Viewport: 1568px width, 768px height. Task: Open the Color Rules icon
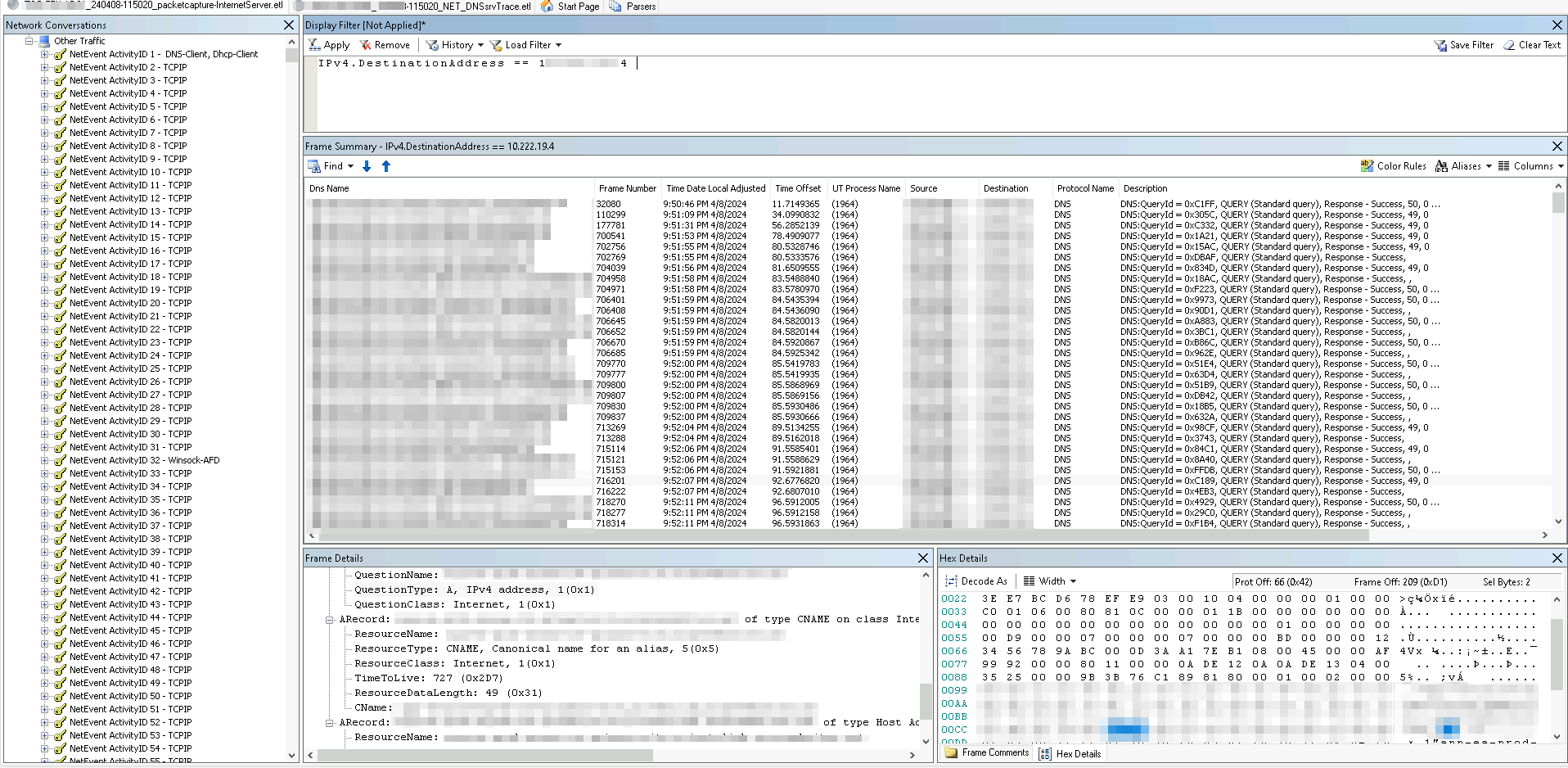pos(1367,166)
